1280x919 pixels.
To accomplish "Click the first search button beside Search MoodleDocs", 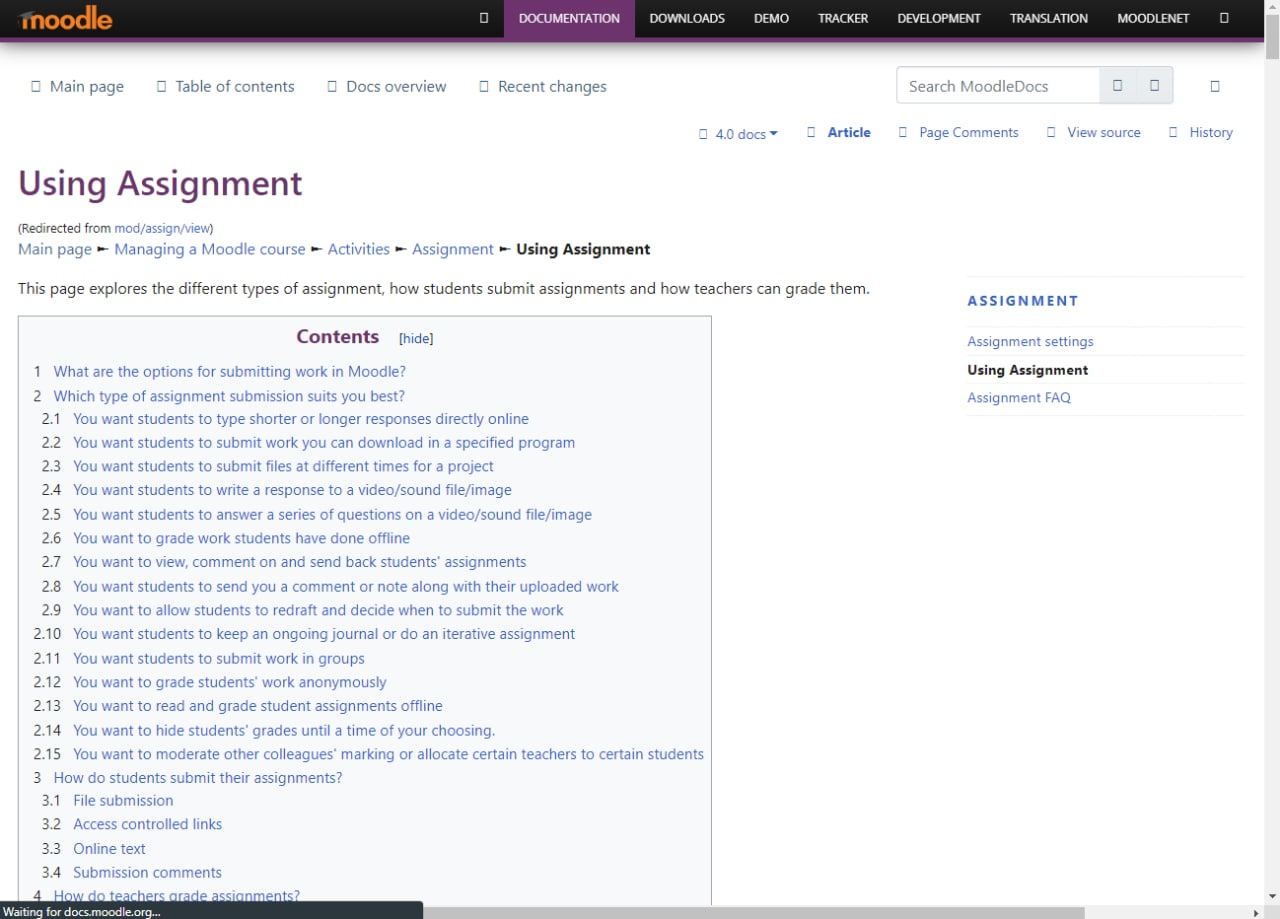I will coord(1118,86).
